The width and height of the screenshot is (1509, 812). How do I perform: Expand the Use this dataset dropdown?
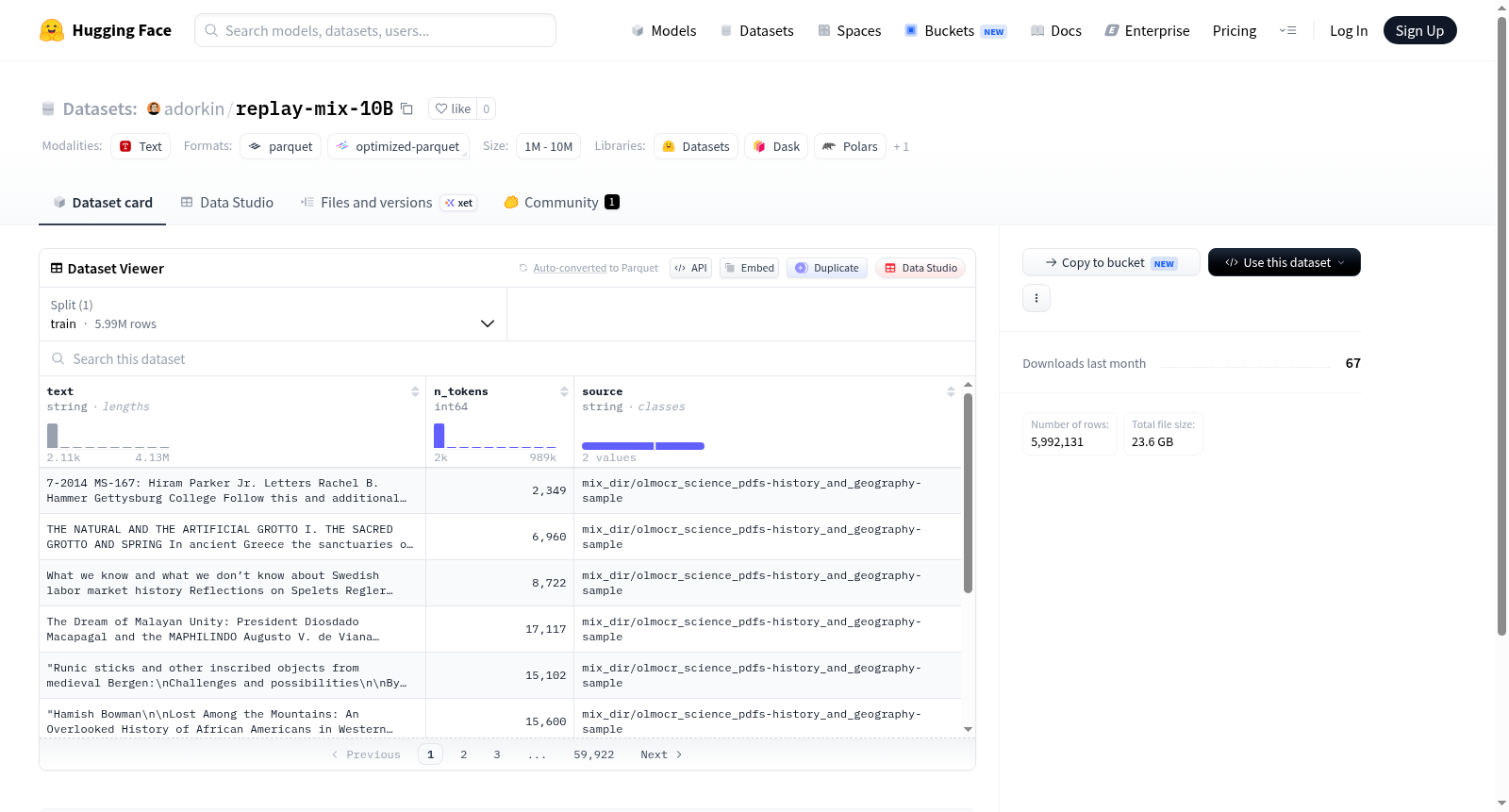[x=1284, y=262]
